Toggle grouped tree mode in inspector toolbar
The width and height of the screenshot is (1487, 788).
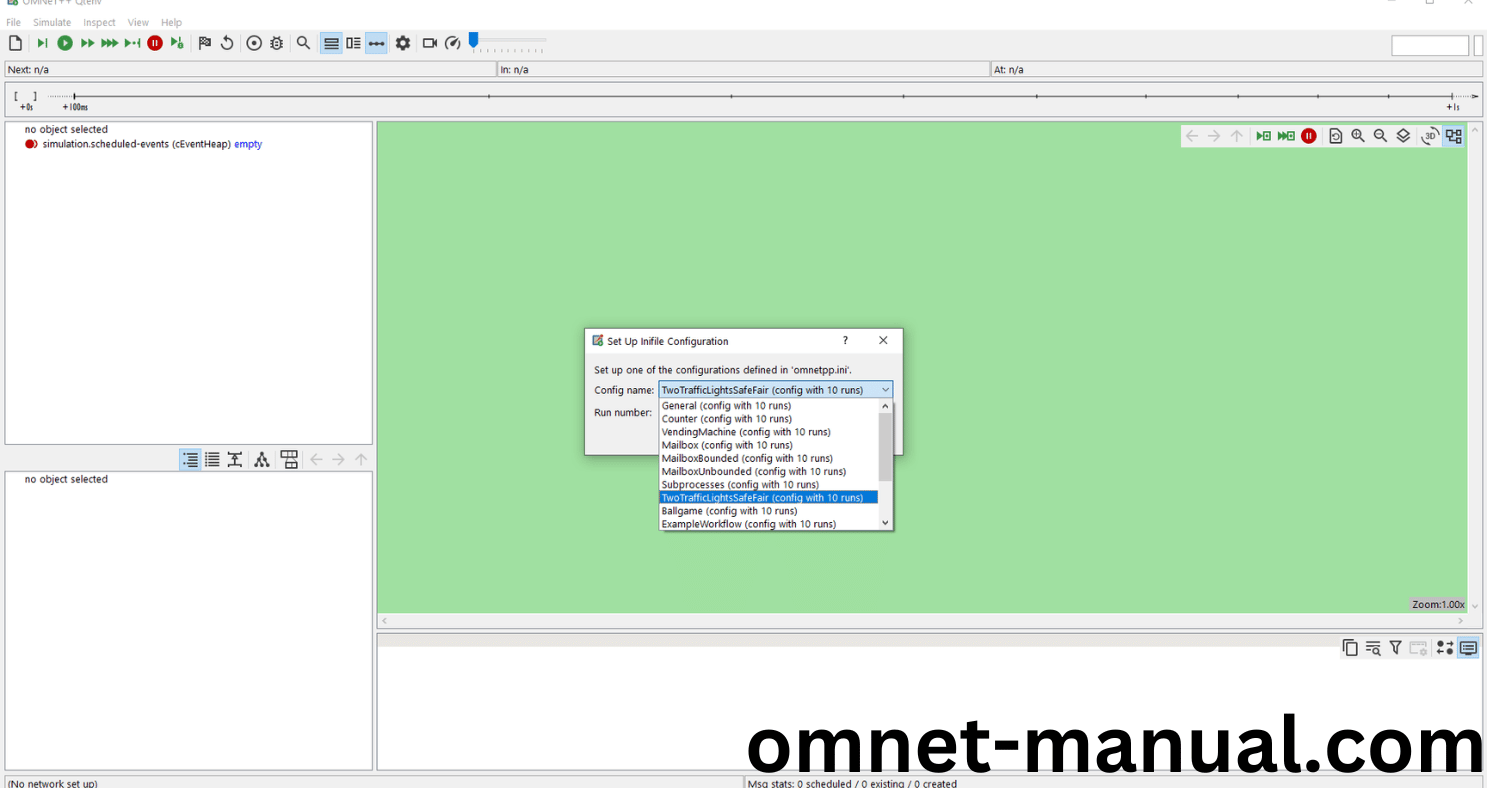click(190, 460)
